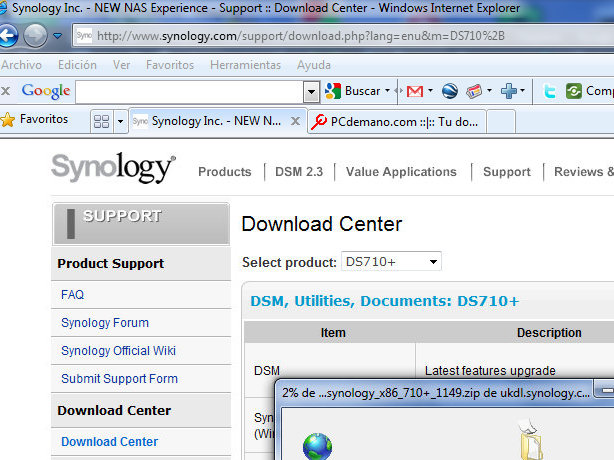Viewport: 614px width, 460px height.
Task: Close the Google toolbar with X
Action: pyautogui.click(x=5, y=91)
